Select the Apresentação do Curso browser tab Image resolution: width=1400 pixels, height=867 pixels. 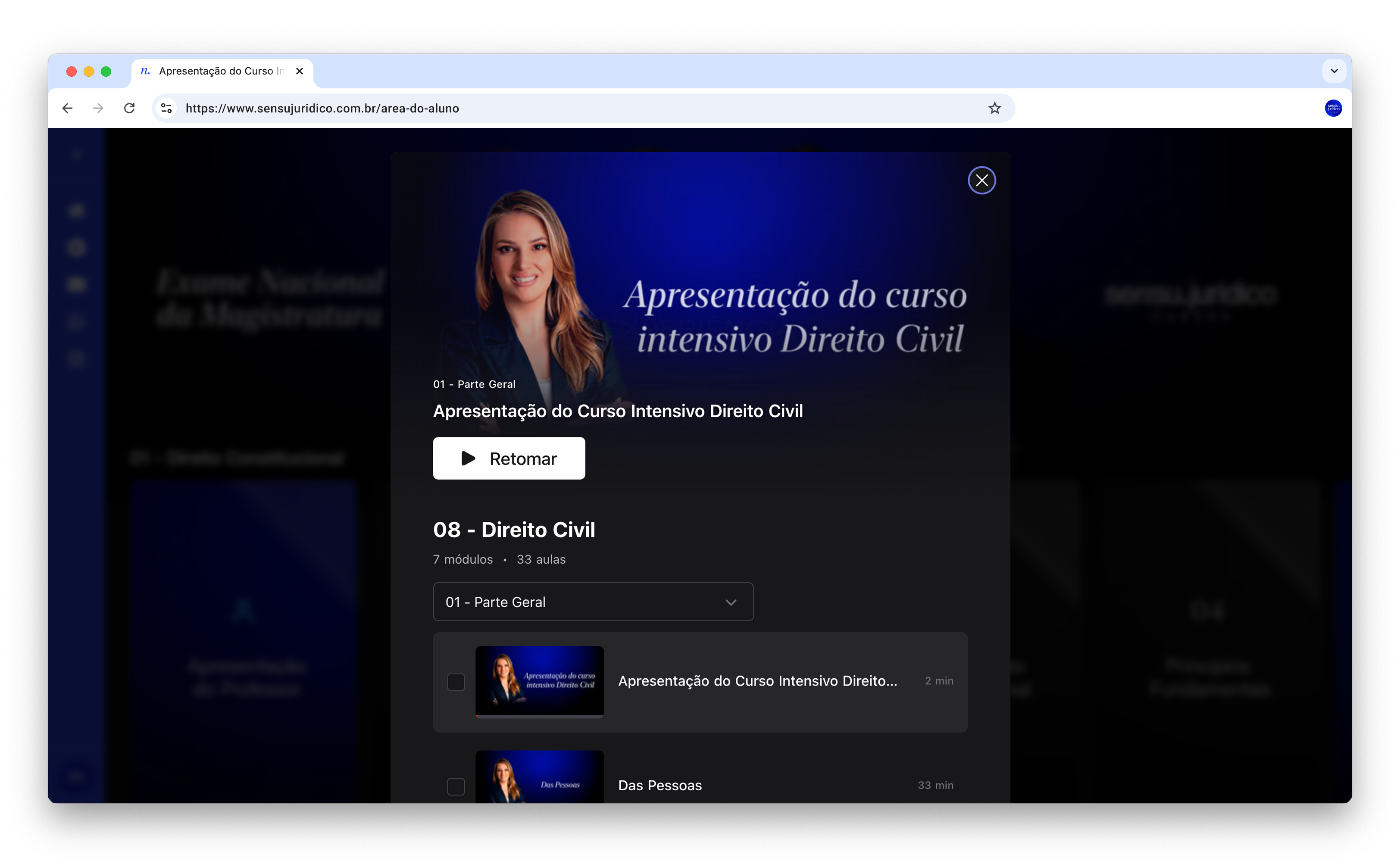221,71
